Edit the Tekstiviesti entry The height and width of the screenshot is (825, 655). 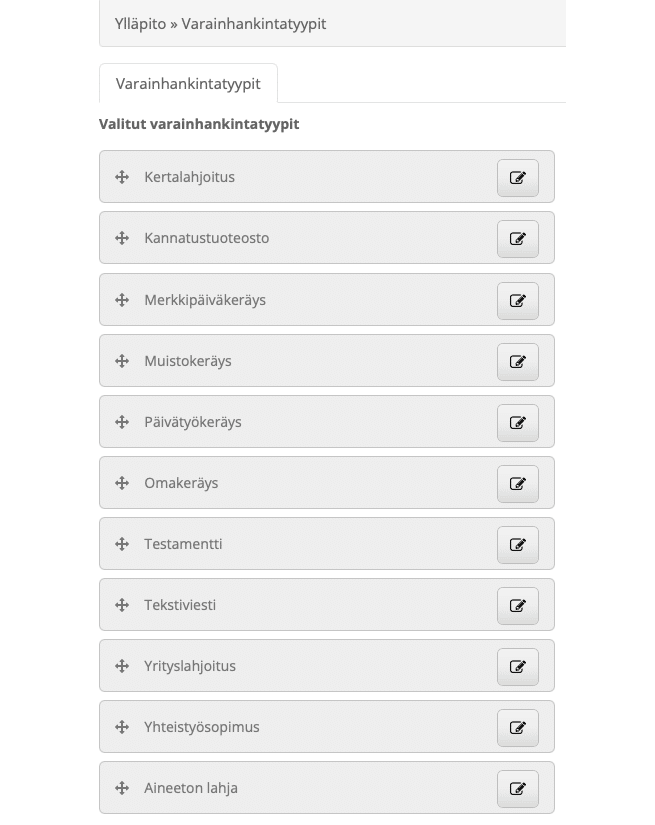[517, 606]
